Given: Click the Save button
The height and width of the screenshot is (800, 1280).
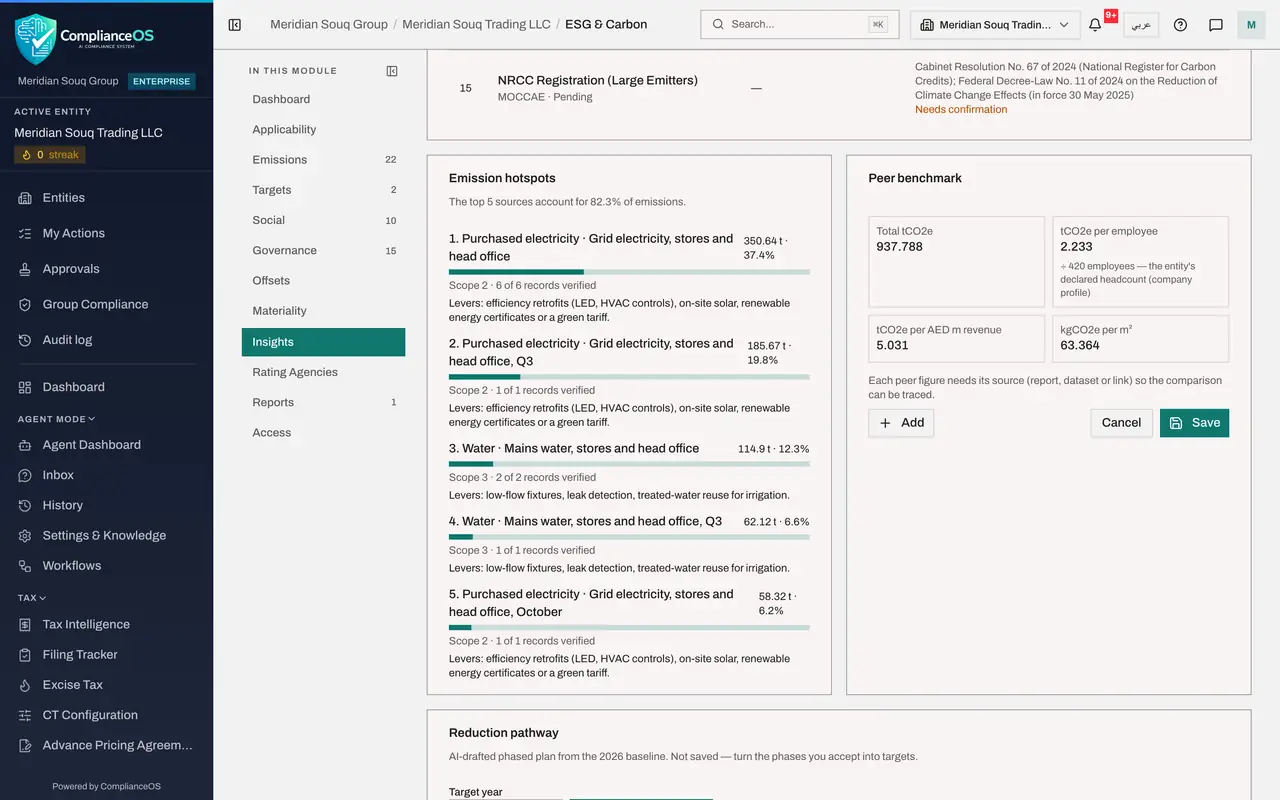Looking at the screenshot, I should tap(1194, 423).
